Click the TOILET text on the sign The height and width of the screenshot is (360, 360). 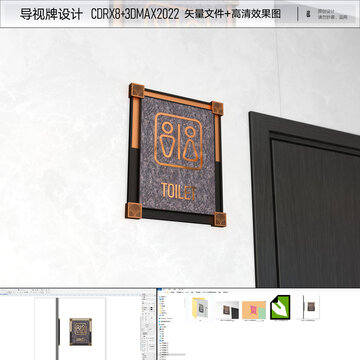click(178, 191)
